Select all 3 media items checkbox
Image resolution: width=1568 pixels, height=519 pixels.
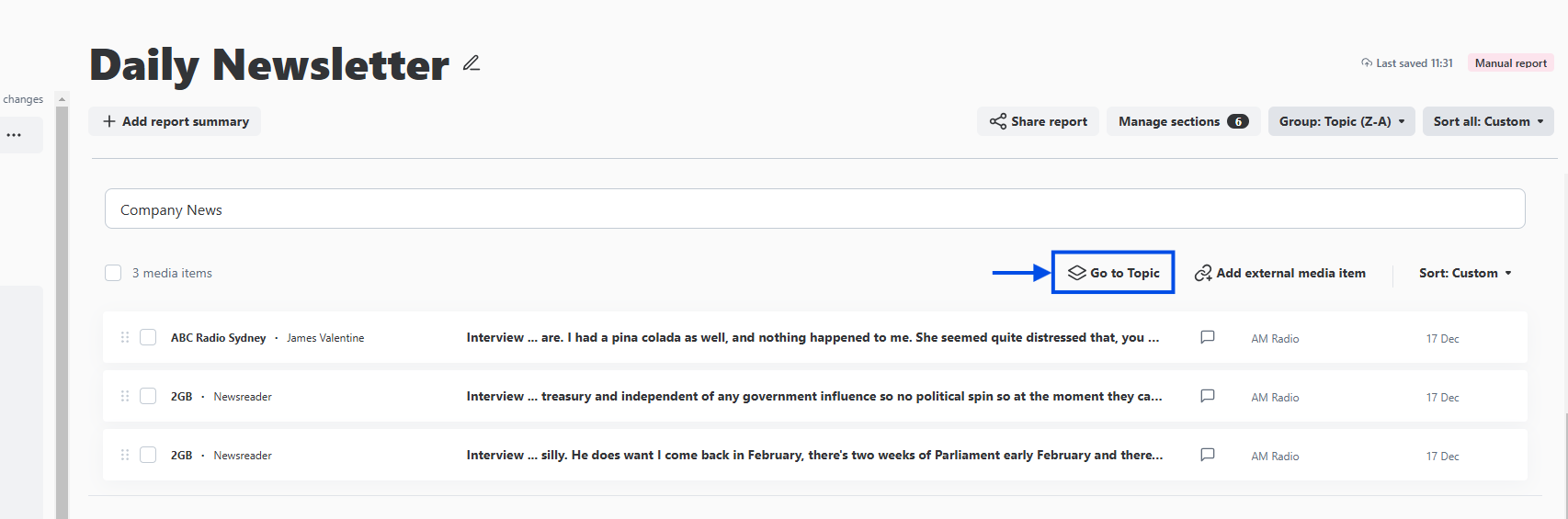[113, 273]
